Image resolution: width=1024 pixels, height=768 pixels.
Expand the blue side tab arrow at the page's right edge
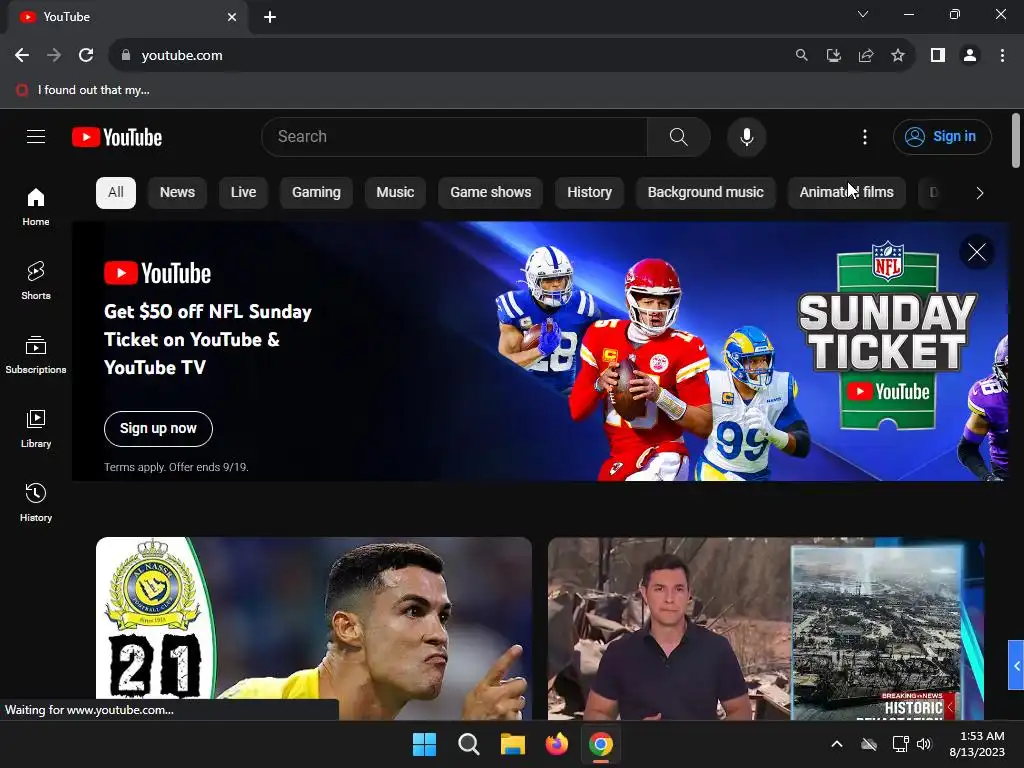[1016, 665]
